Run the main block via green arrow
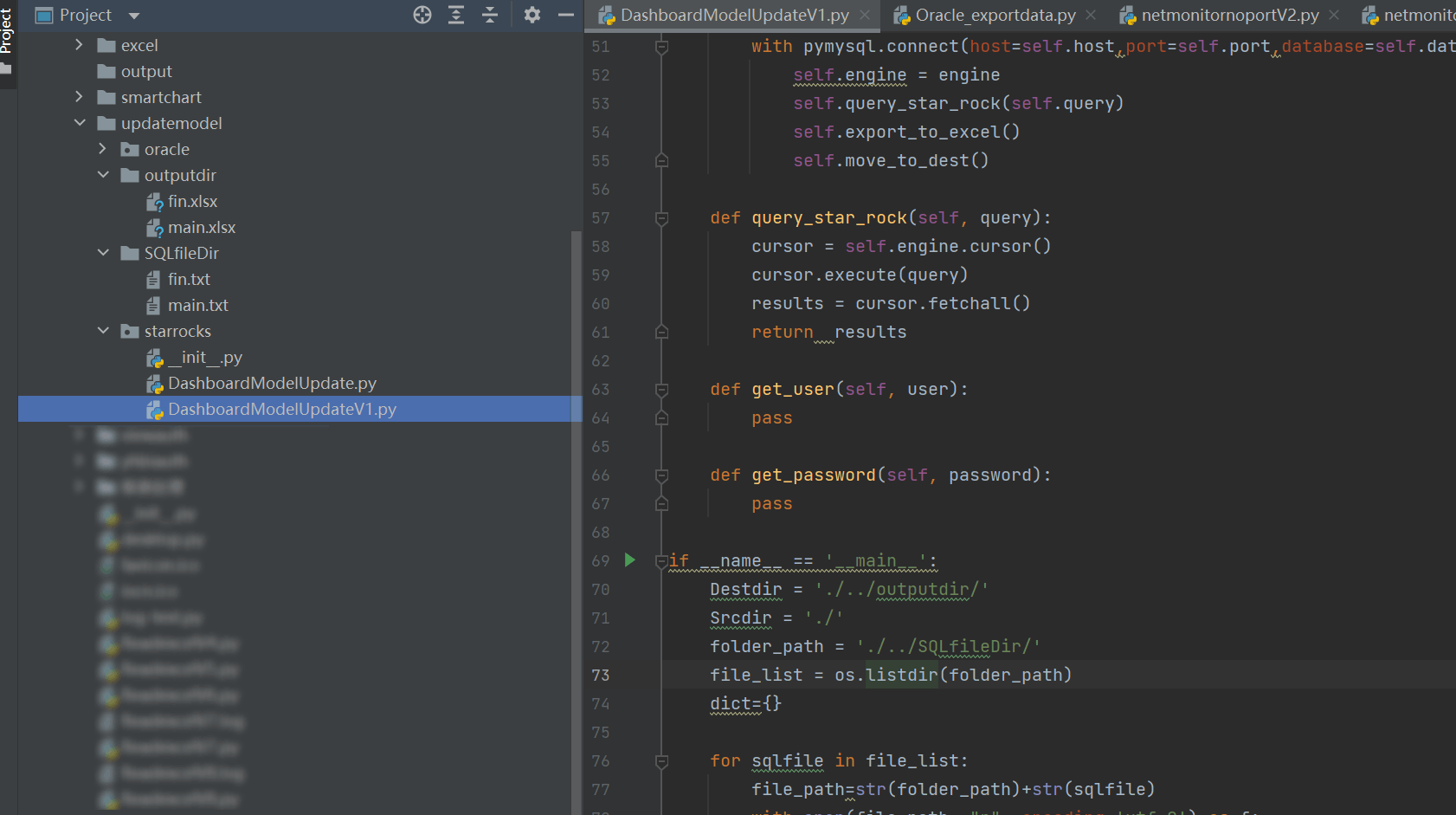 630,560
